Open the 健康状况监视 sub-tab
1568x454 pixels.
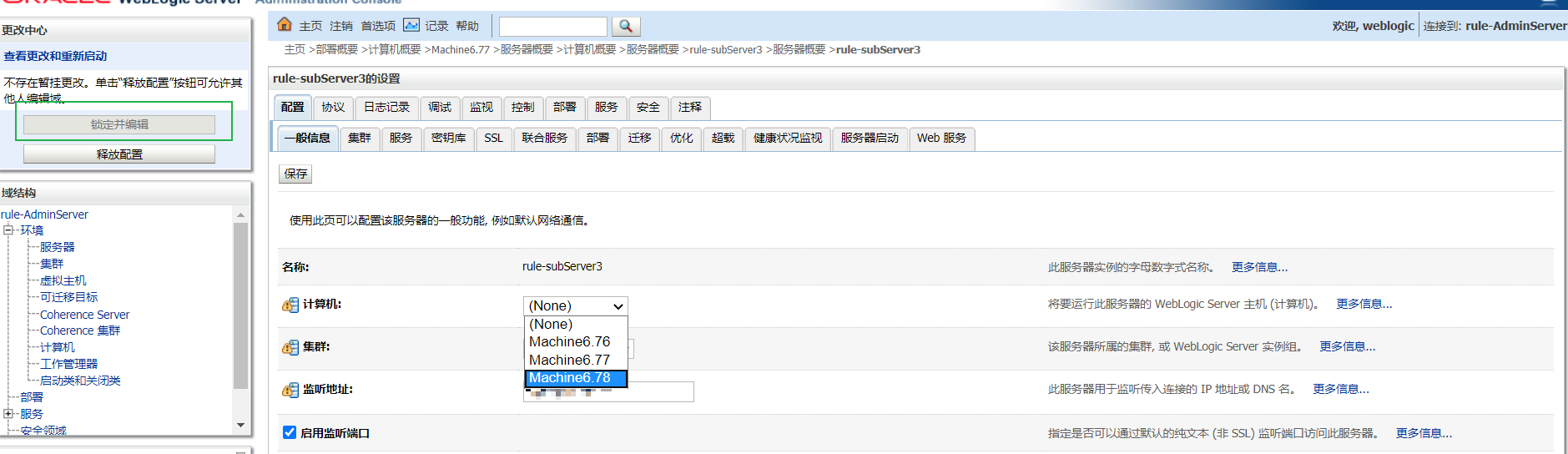tap(788, 138)
